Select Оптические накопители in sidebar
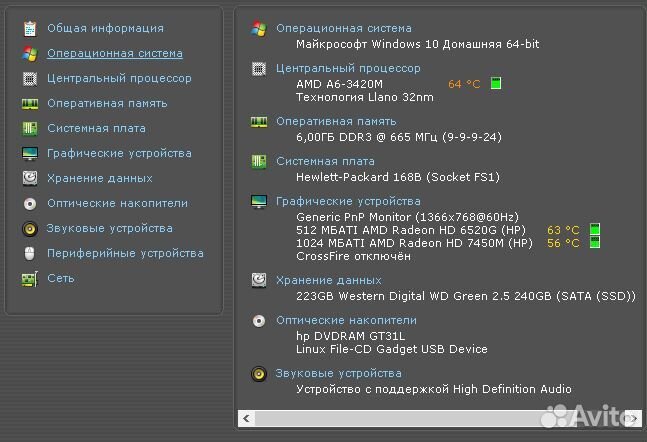 (118, 203)
